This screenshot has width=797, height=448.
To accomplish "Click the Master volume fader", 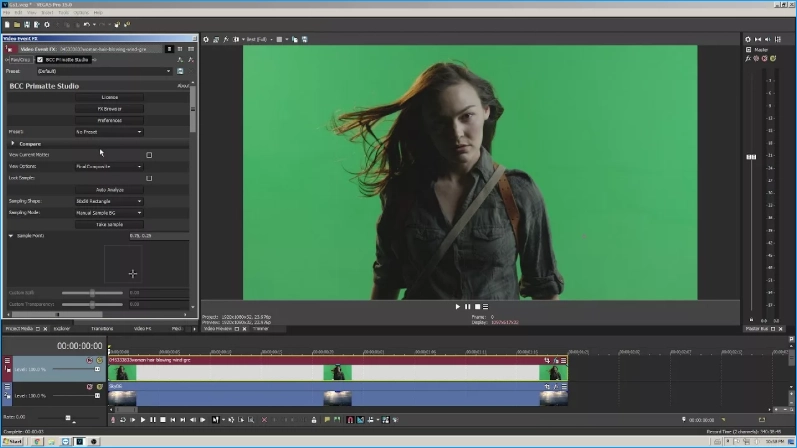I will point(751,157).
